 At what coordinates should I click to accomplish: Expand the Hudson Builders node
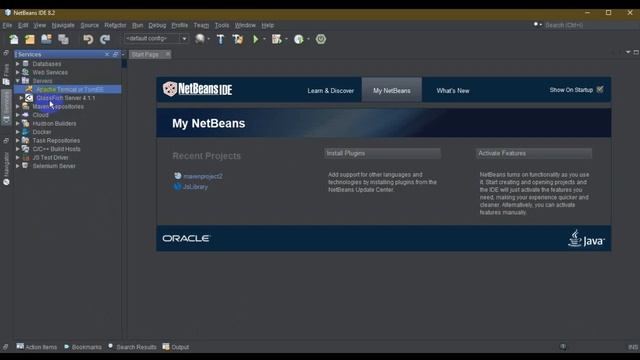(18, 123)
